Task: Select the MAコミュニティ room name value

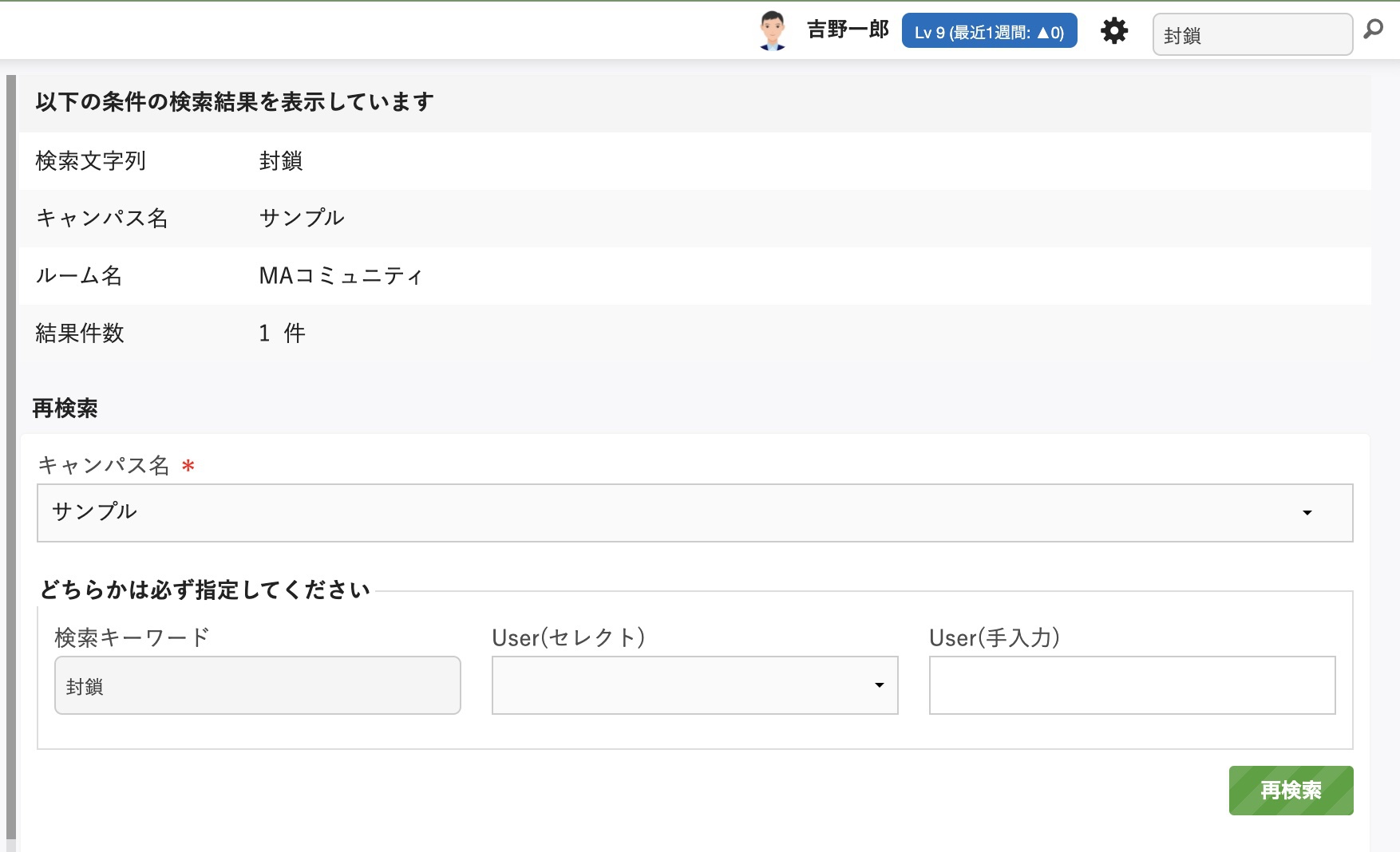Action: [x=341, y=276]
